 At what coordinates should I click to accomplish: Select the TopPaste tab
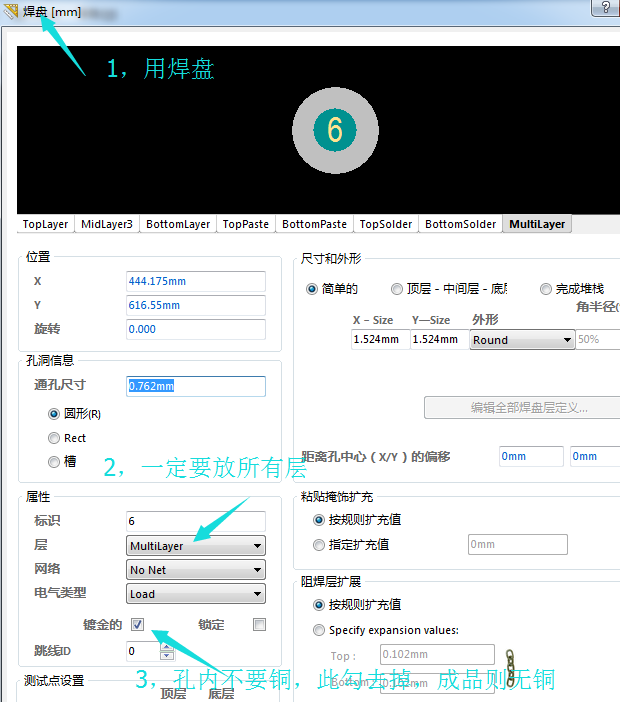pyautogui.click(x=245, y=224)
